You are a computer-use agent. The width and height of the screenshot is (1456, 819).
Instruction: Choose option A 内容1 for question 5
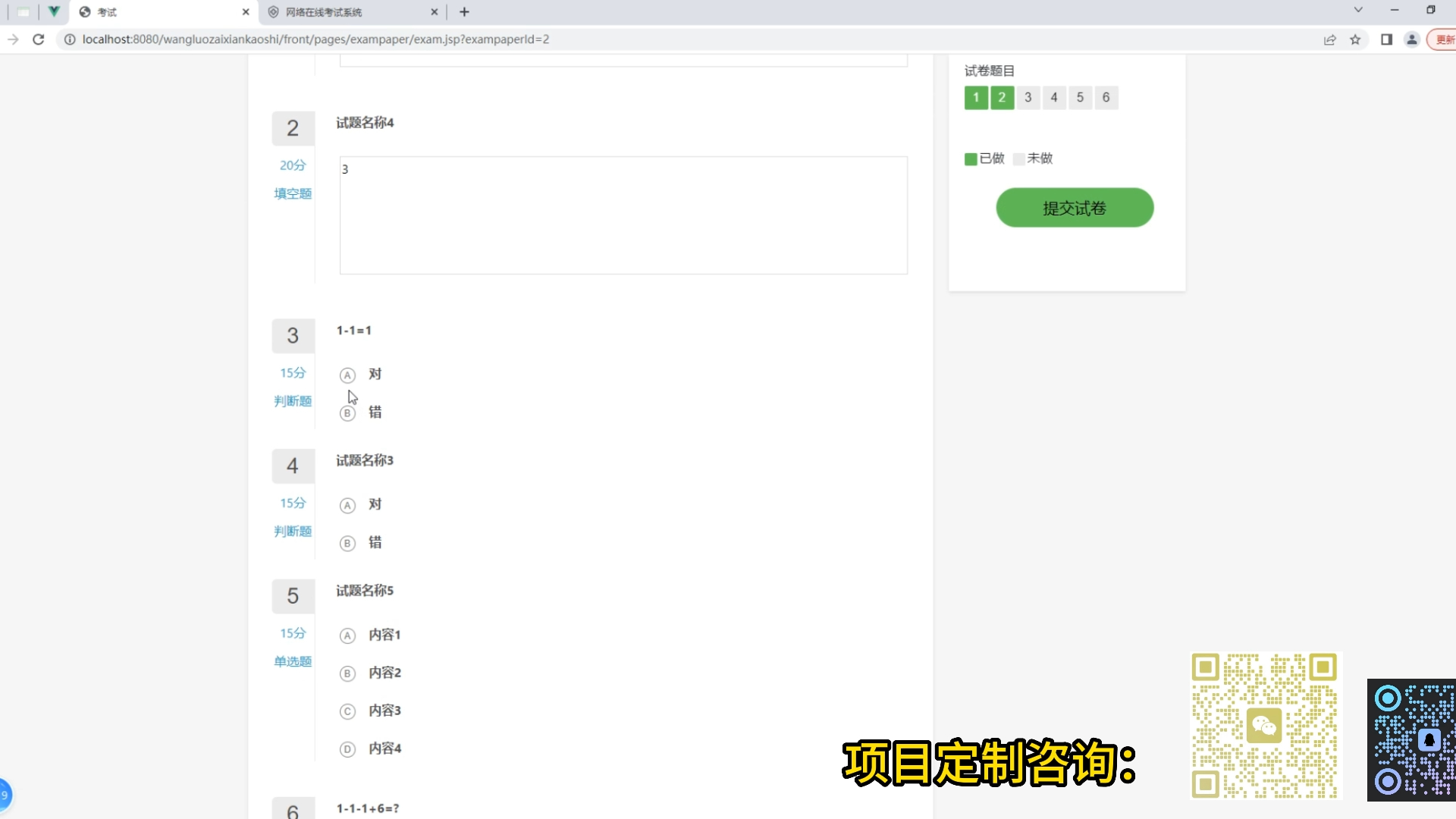347,635
